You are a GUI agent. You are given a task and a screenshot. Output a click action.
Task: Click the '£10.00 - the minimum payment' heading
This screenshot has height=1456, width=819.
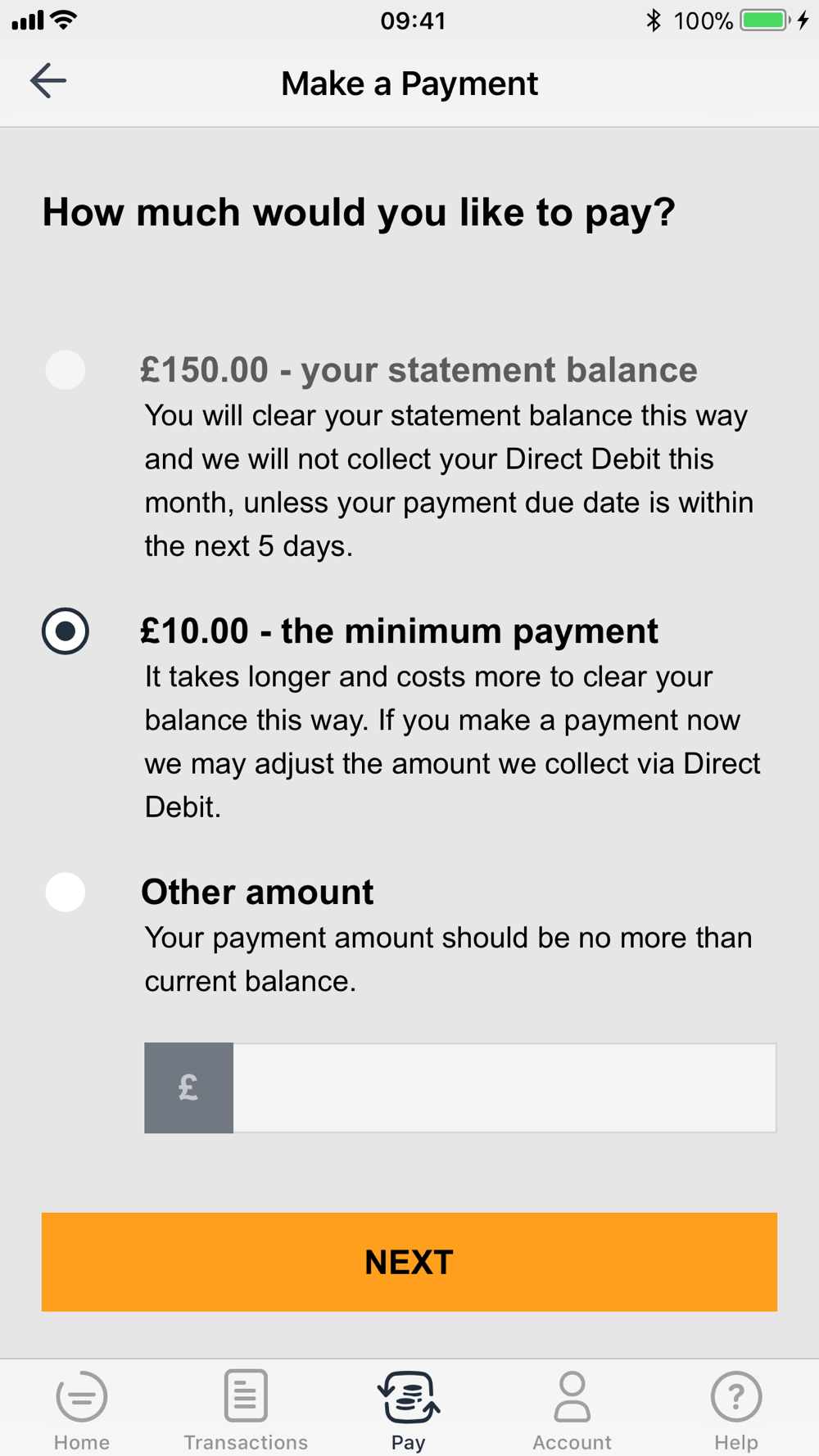point(399,631)
